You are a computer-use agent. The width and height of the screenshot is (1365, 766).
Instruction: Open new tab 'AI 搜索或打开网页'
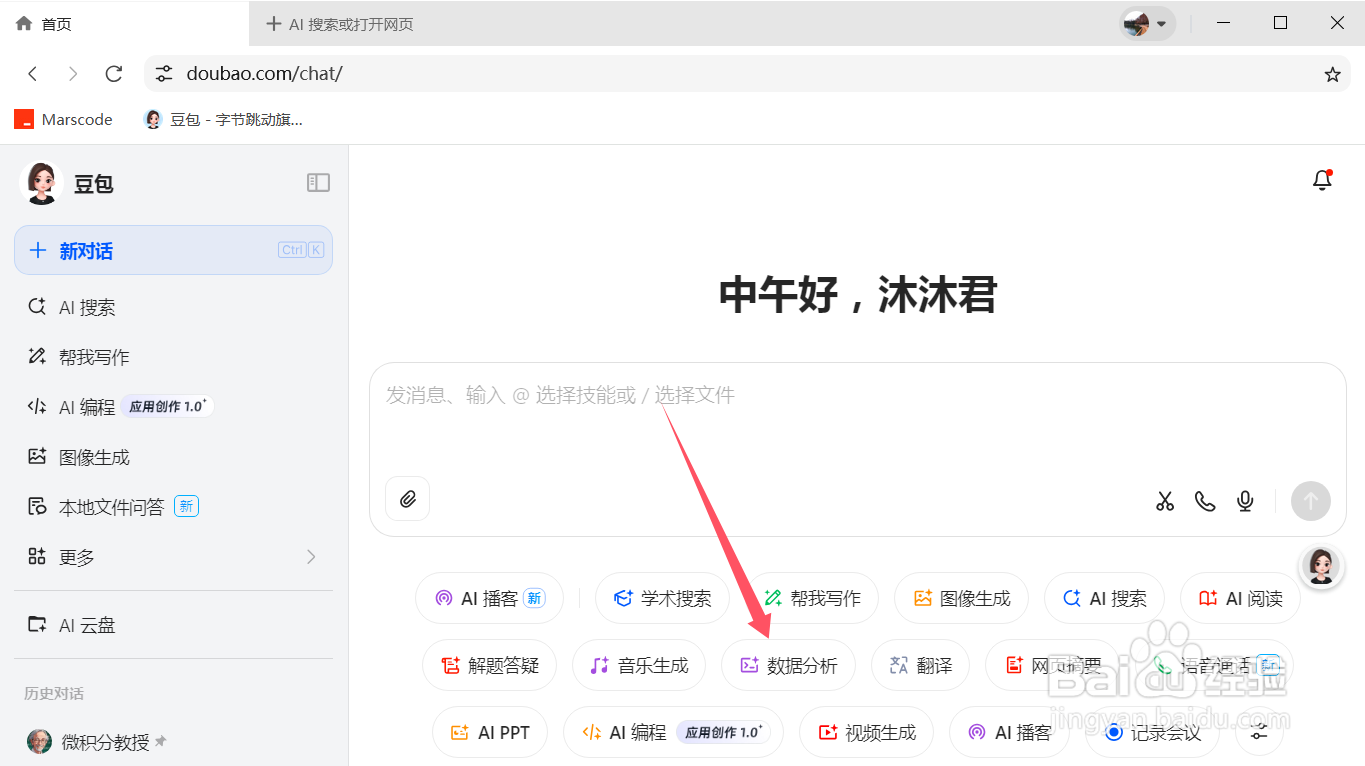click(x=340, y=24)
